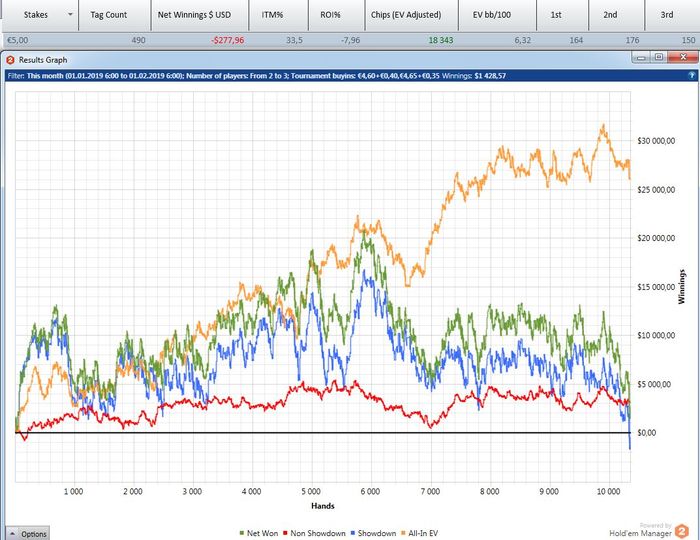
Task: Click the red Non Showdown legend swatch
Action: 286,533
